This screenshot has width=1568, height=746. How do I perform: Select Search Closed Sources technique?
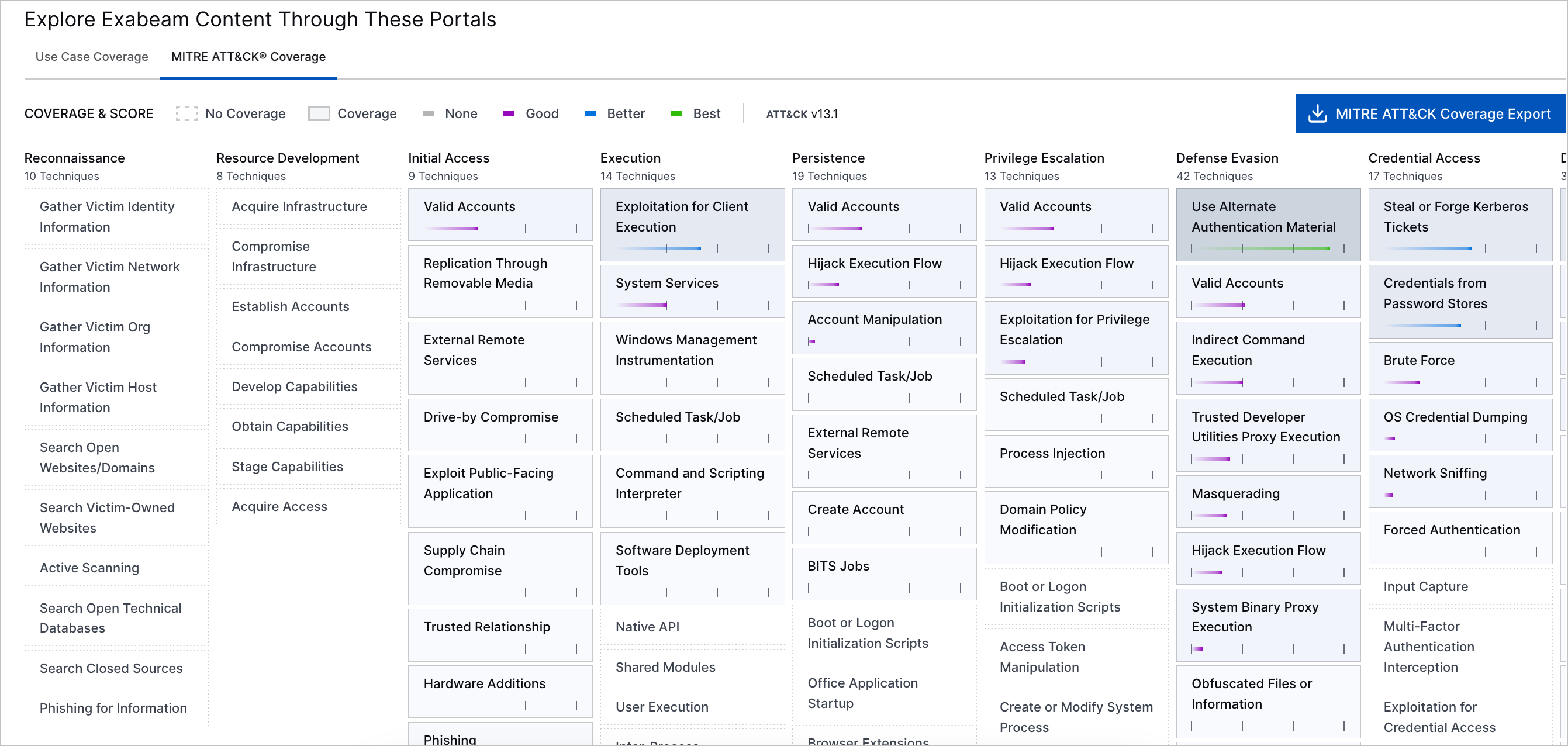tap(116, 668)
